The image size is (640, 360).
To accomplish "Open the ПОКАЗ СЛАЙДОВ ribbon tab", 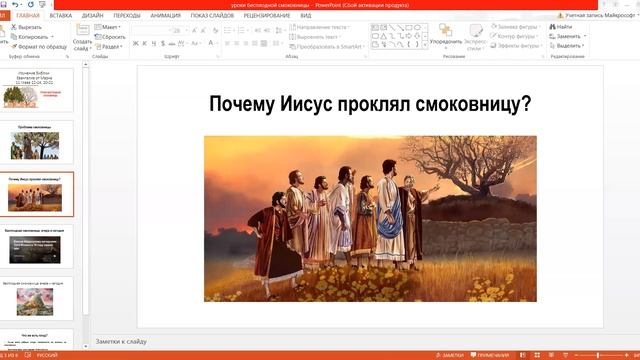I will [212, 16].
